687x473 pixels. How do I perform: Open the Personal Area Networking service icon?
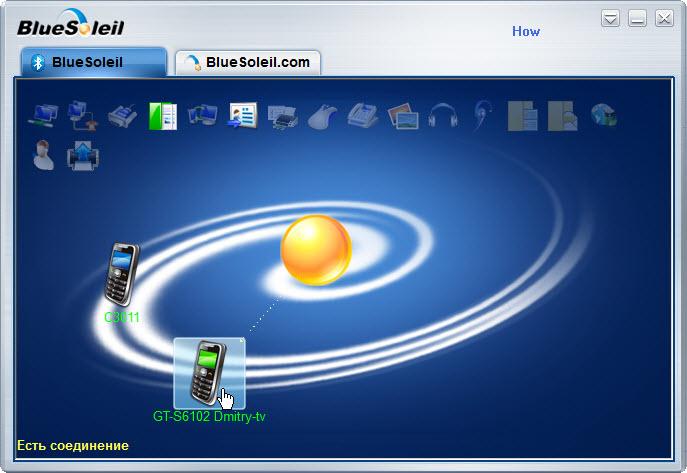coord(43,116)
